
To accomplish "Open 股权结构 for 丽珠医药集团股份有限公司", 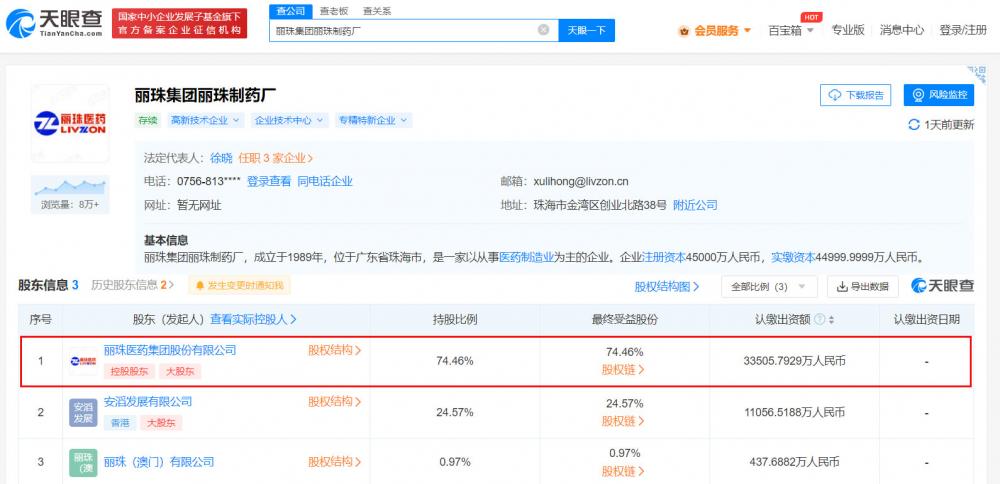I will coord(335,349).
